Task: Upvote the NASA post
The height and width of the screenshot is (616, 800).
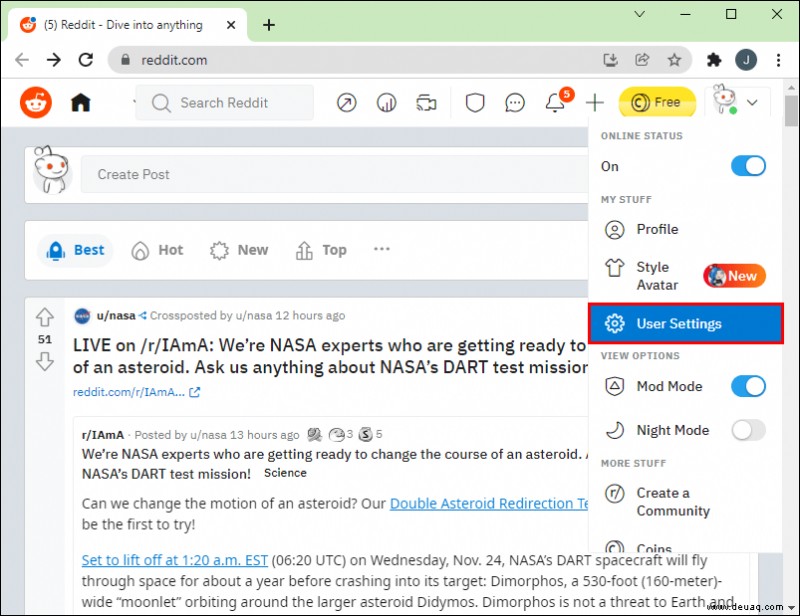Action: (x=45, y=317)
